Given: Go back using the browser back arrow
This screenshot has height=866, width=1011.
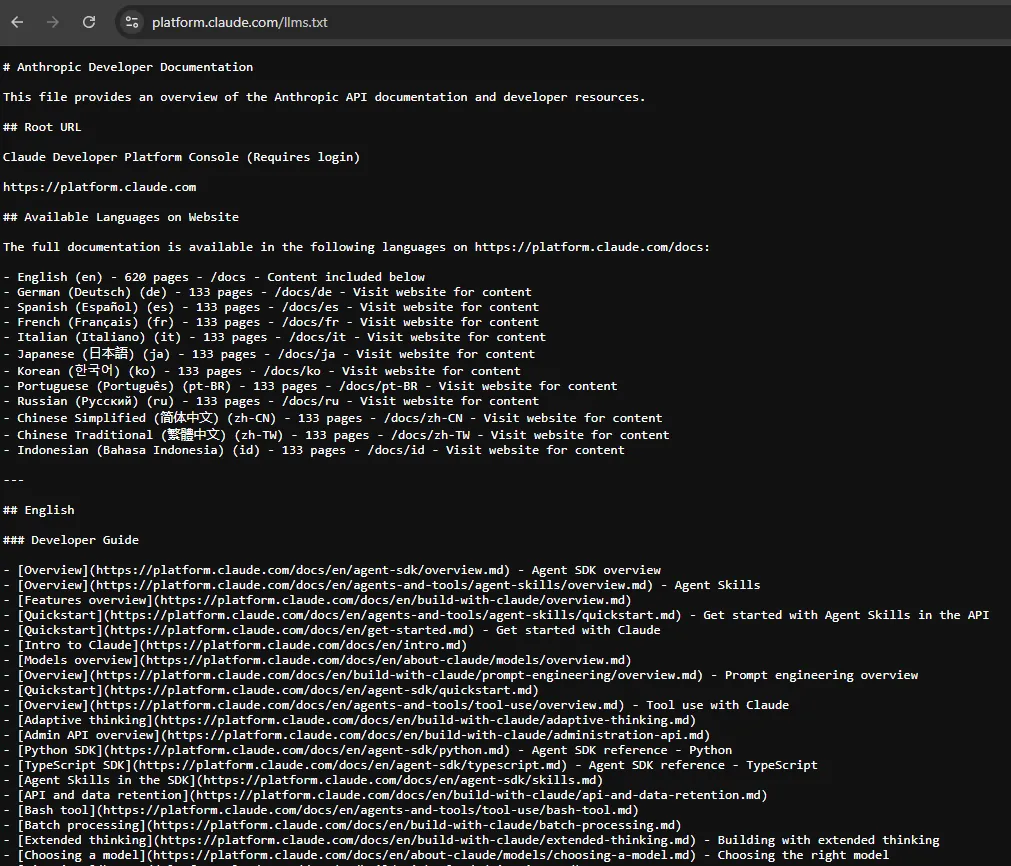Looking at the screenshot, I should coord(17,22).
